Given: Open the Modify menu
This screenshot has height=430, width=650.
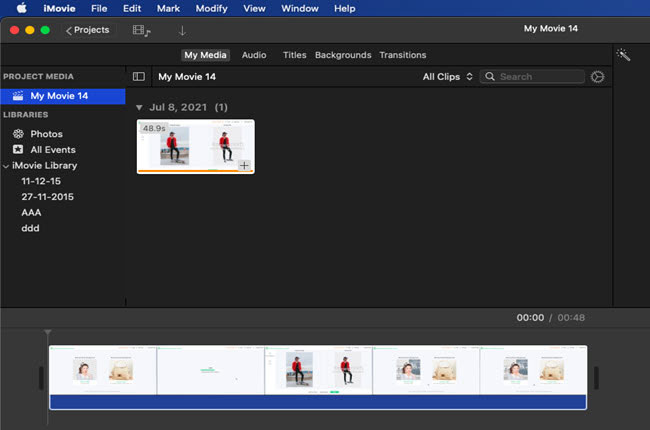Looking at the screenshot, I should [x=211, y=8].
